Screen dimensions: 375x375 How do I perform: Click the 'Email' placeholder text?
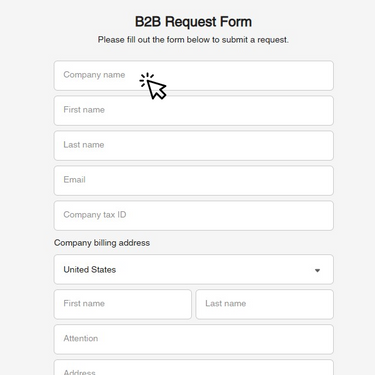pyautogui.click(x=74, y=180)
